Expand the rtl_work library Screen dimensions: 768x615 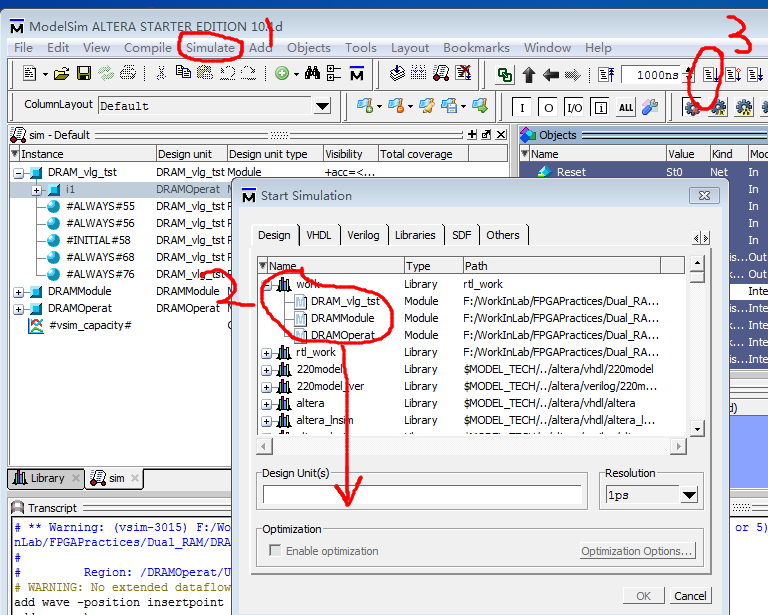266,353
